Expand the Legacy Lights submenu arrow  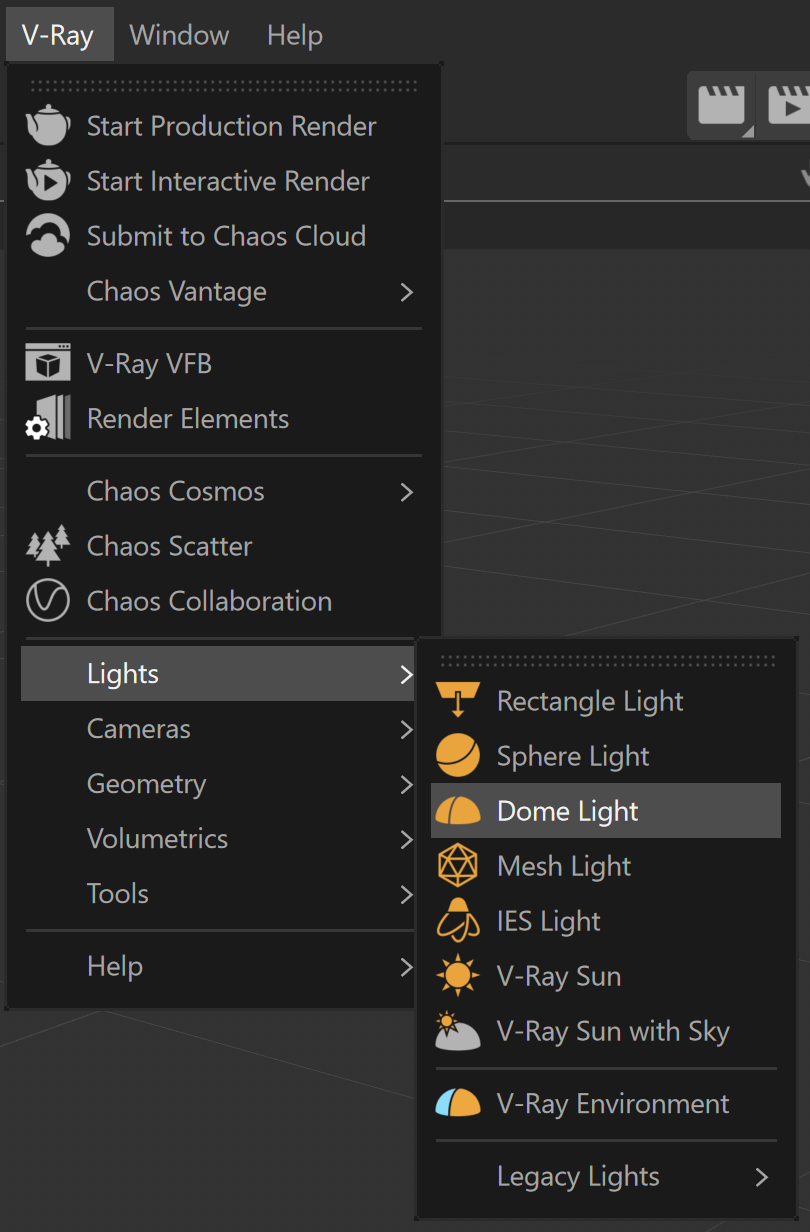(x=762, y=1177)
